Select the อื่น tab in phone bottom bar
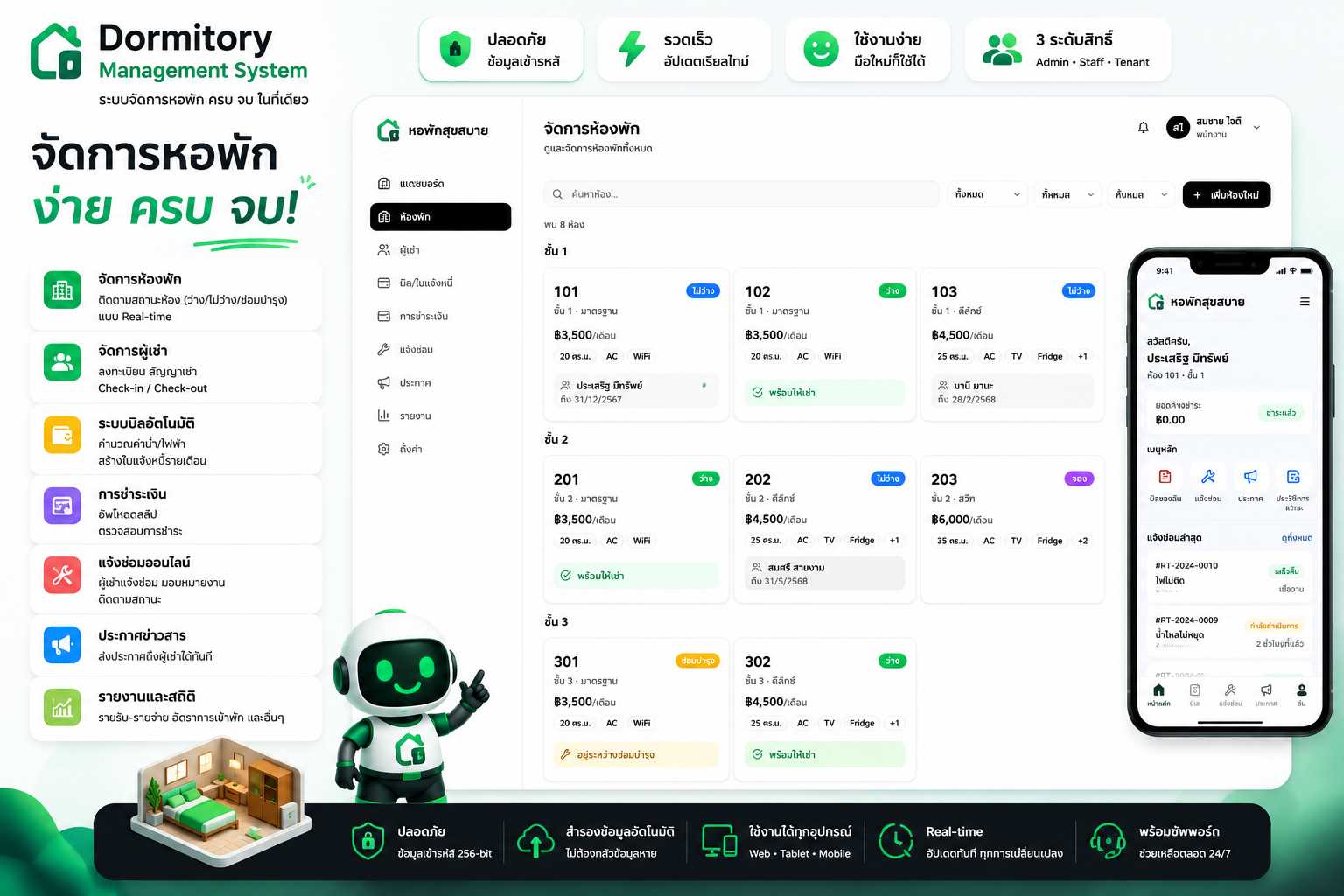1344x896 pixels. pyautogui.click(x=1301, y=695)
